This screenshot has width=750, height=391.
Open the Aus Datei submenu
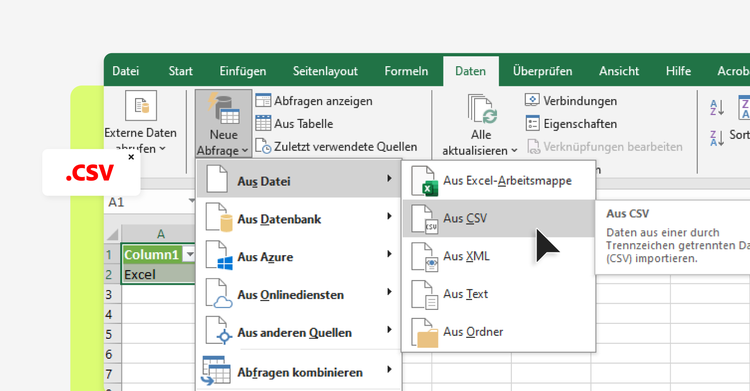point(299,179)
